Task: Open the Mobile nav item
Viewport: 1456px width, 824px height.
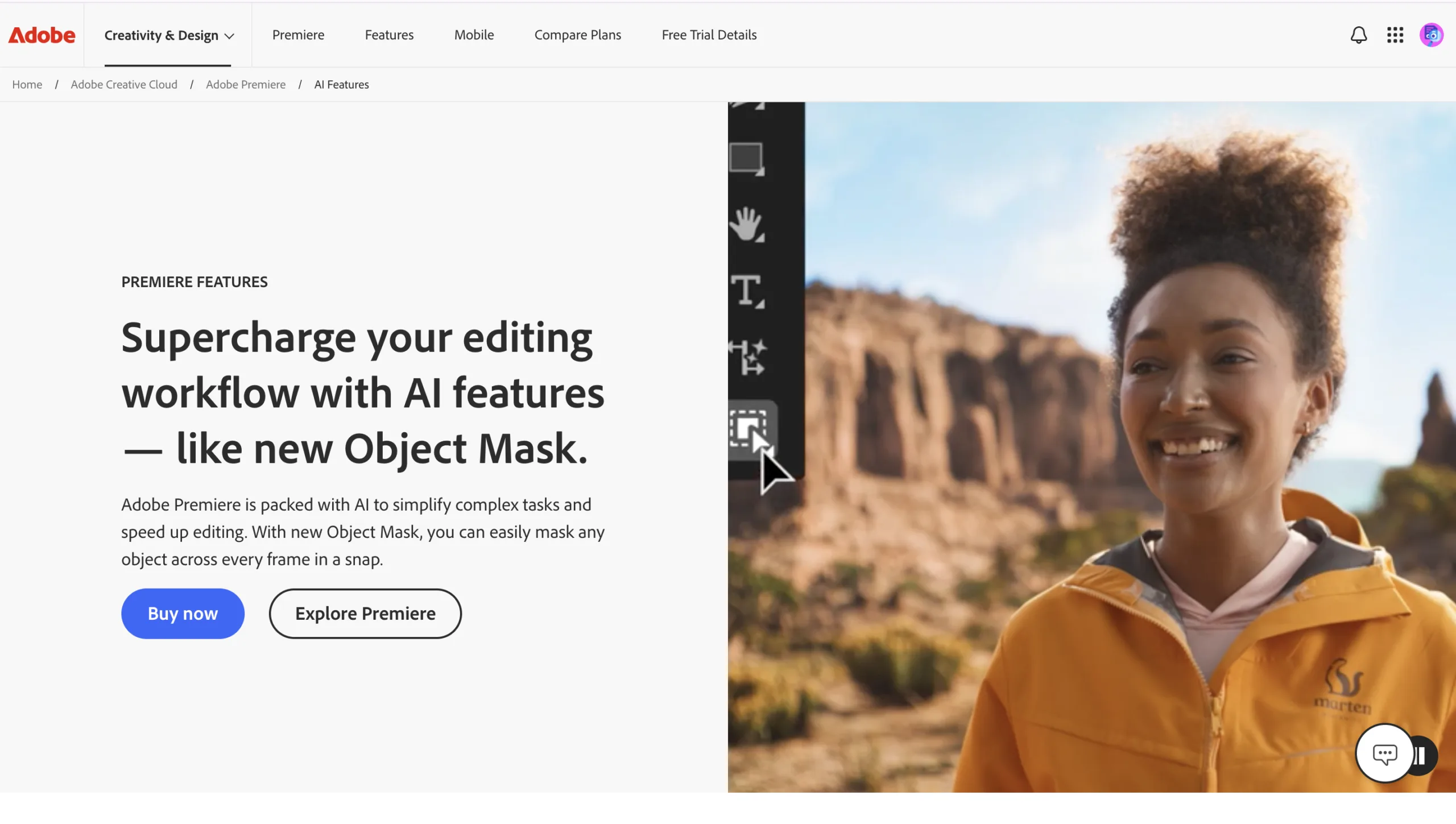Action: 474,35
